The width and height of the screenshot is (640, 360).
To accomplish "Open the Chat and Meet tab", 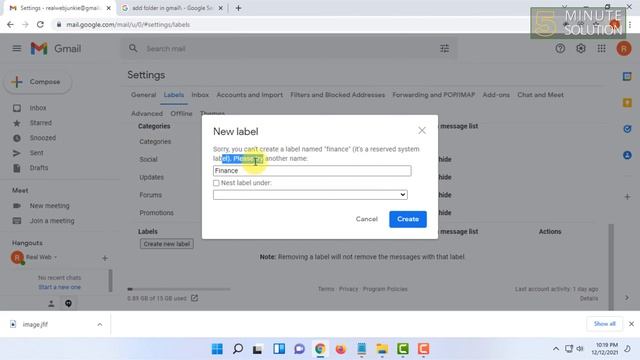I will tap(540, 95).
